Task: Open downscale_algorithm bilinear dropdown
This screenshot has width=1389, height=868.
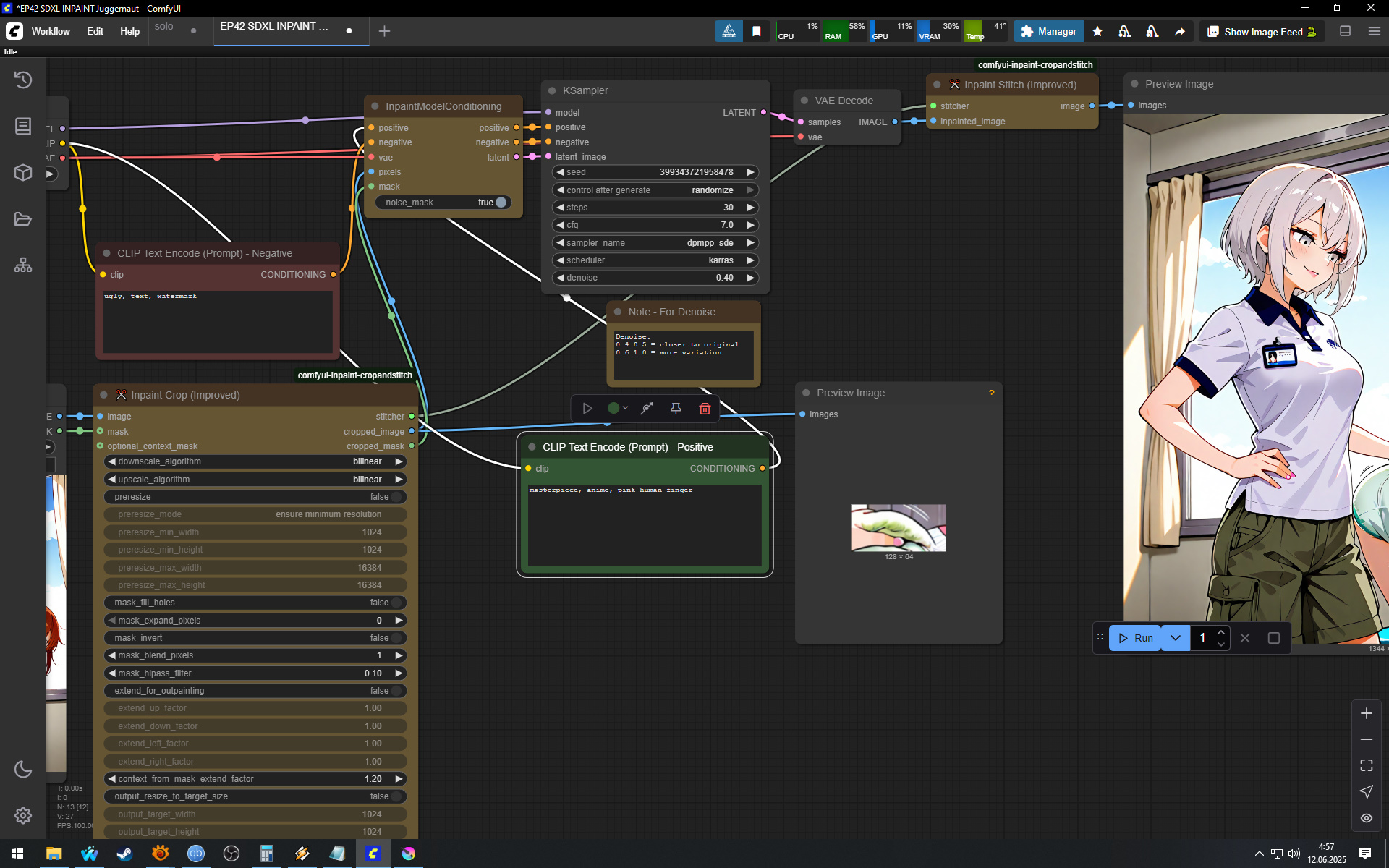Action: point(255,461)
